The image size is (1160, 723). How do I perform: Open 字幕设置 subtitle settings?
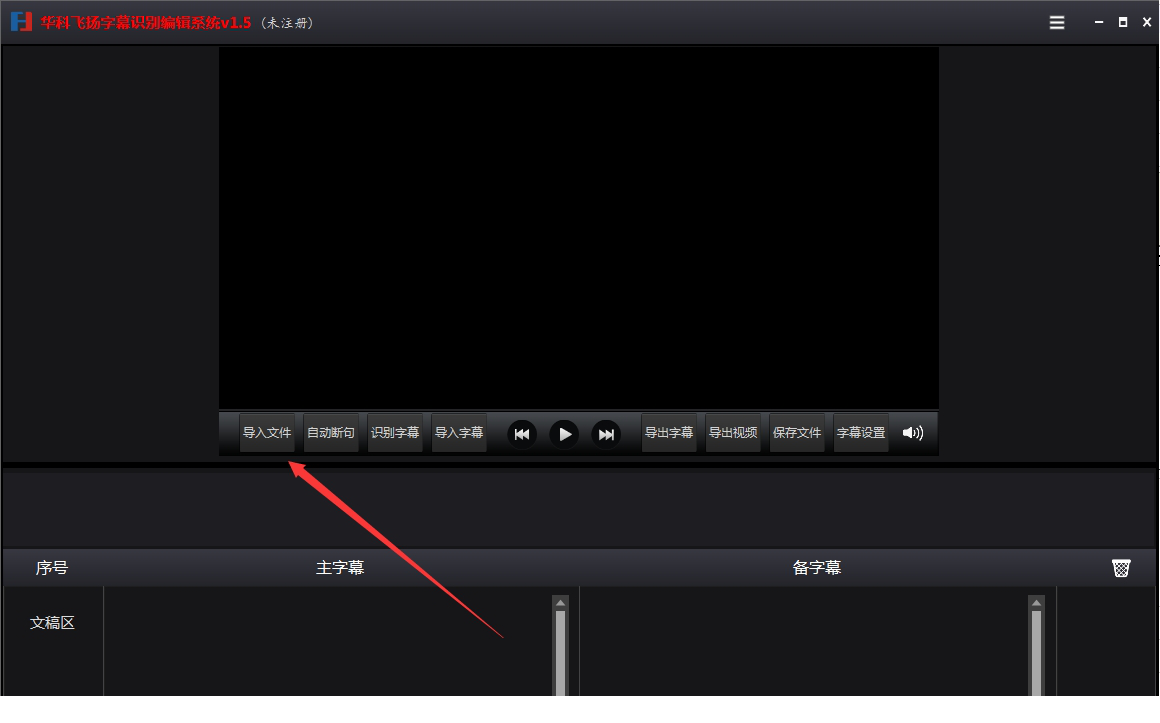tap(860, 433)
